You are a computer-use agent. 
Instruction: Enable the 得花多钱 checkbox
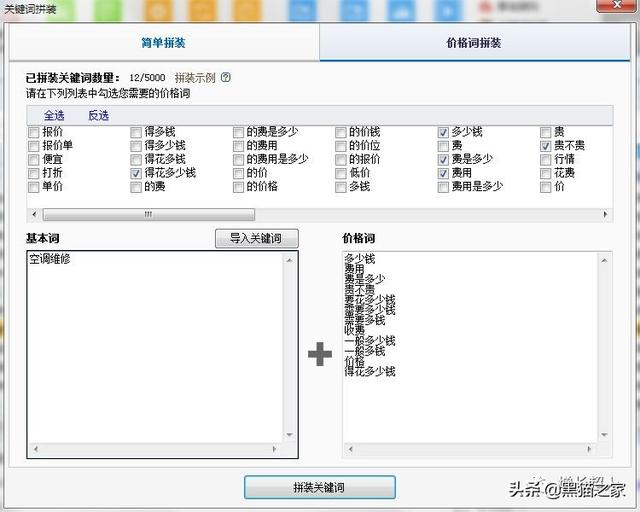pyautogui.click(x=136, y=159)
